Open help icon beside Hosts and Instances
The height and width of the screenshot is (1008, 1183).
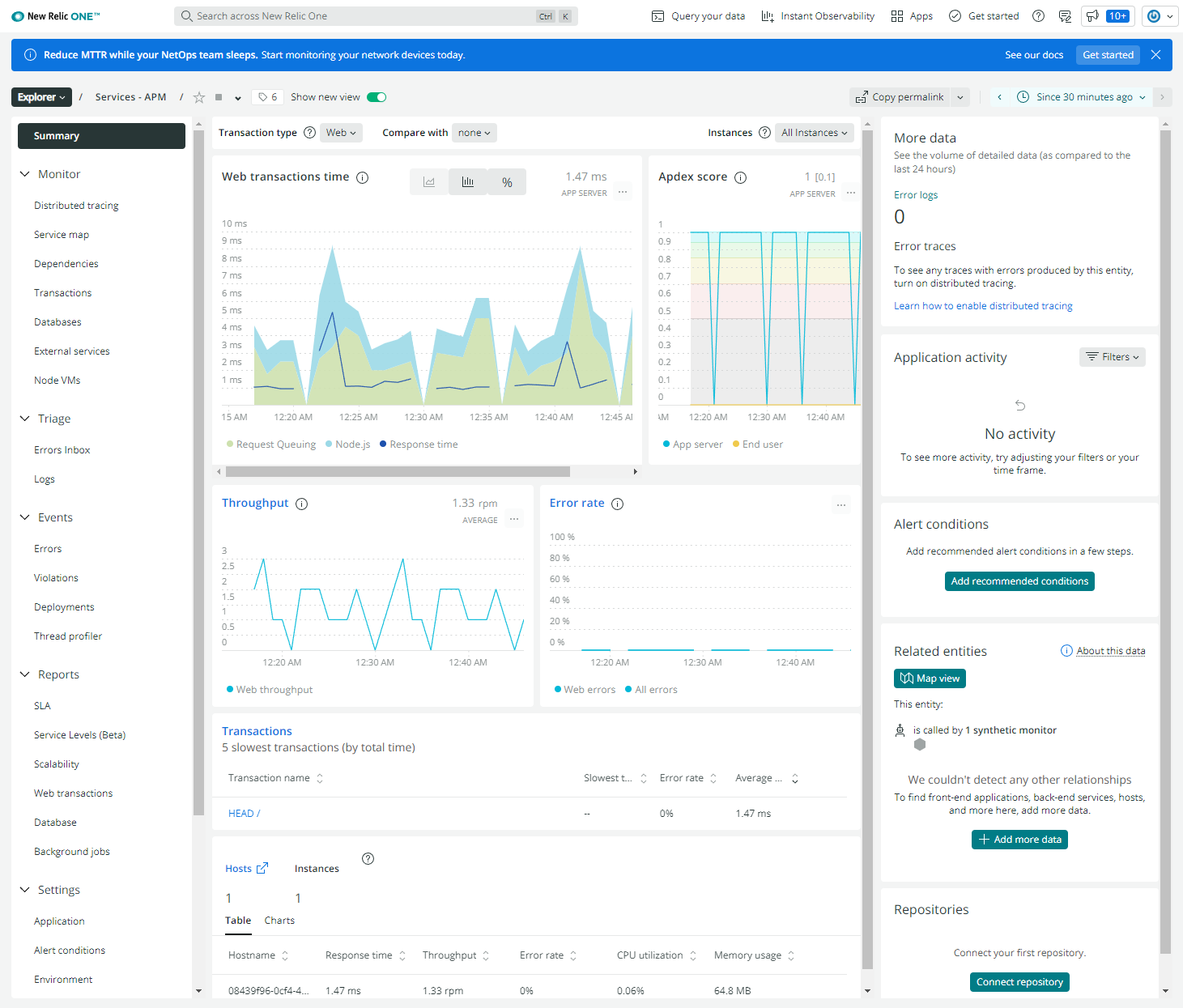click(368, 858)
